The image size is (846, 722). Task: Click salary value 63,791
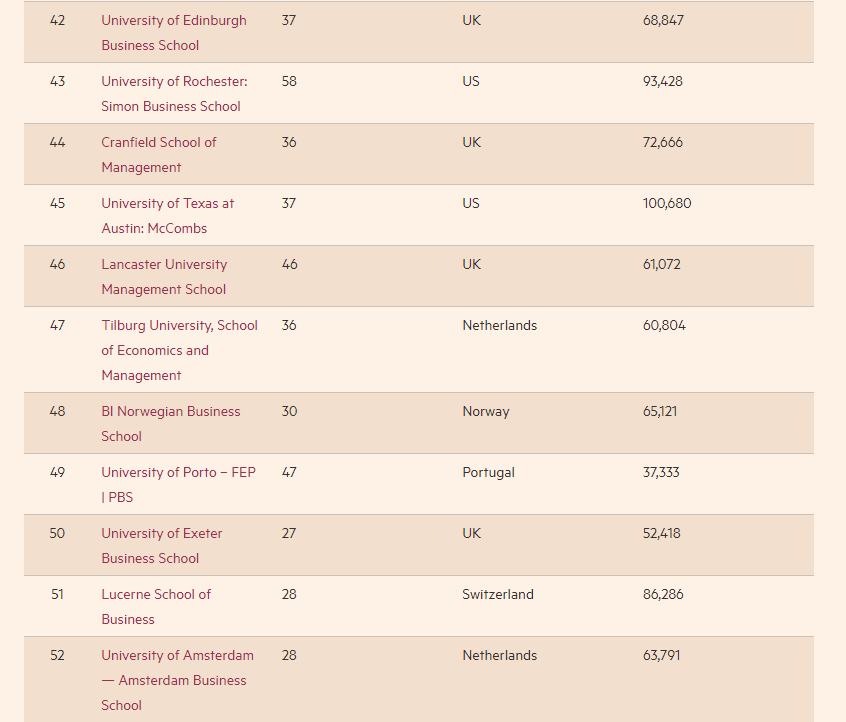661,655
